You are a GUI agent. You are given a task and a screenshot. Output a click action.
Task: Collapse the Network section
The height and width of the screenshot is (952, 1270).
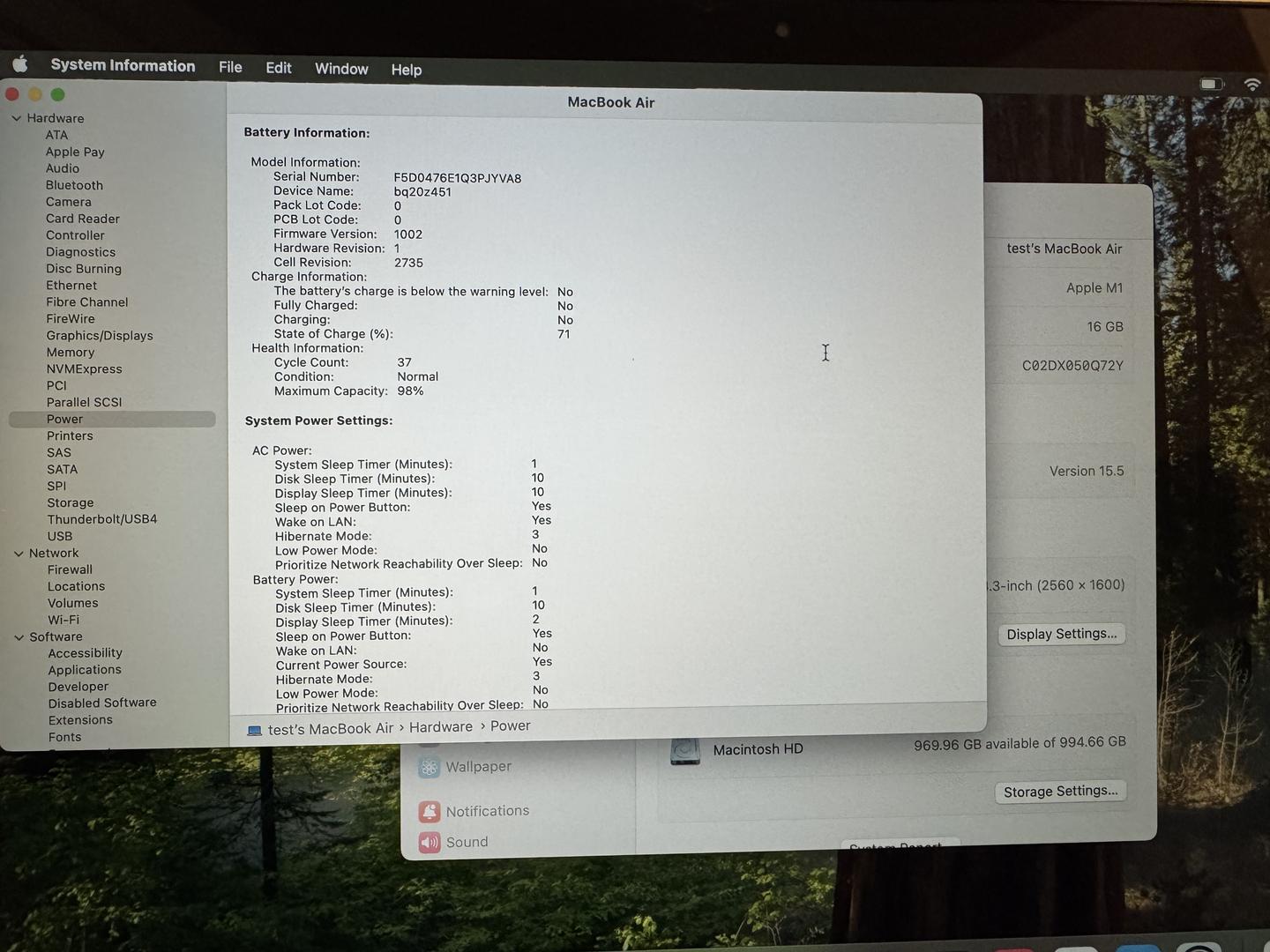(x=19, y=554)
